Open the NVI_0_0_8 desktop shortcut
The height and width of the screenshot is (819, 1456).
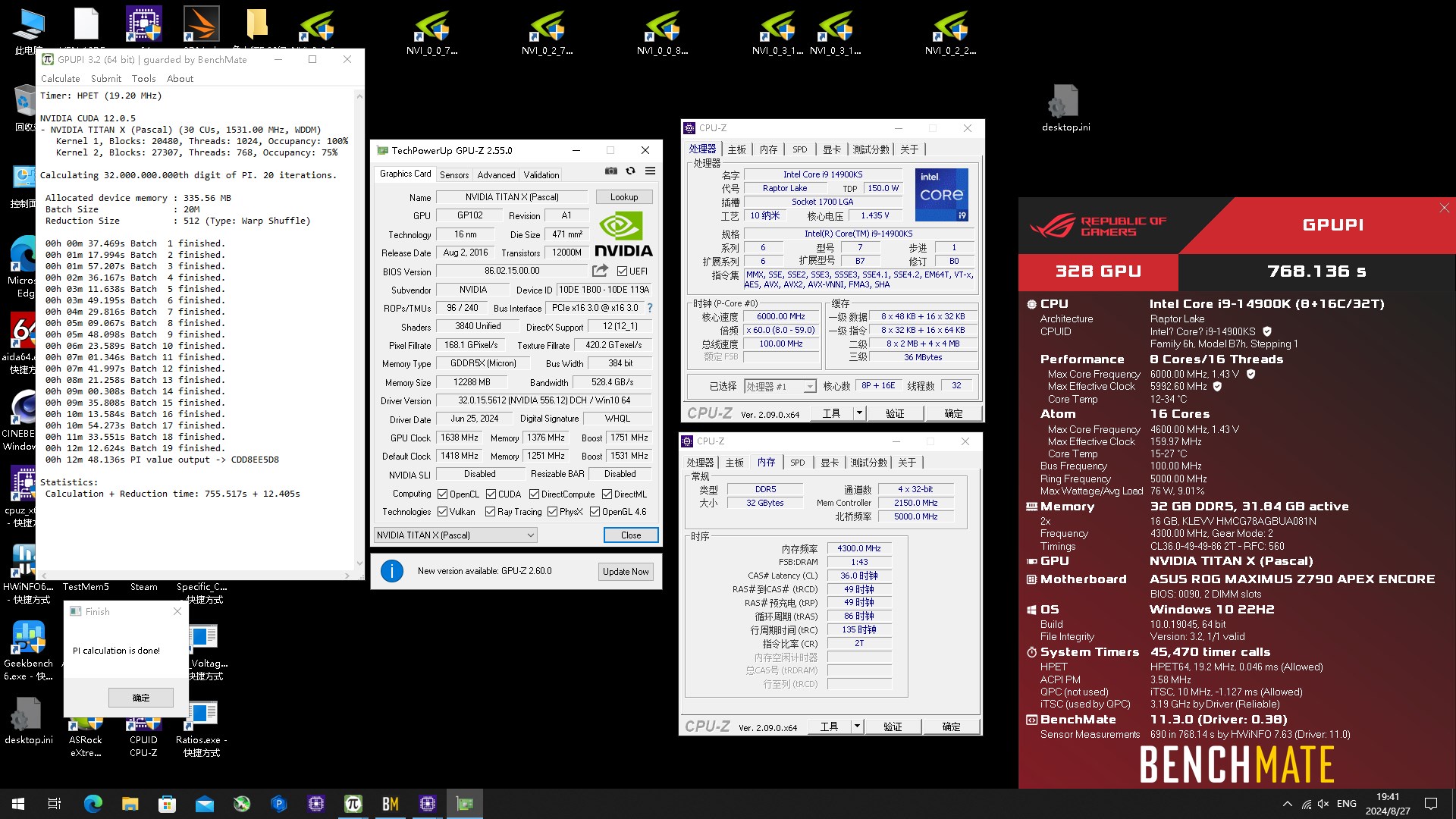tap(663, 33)
